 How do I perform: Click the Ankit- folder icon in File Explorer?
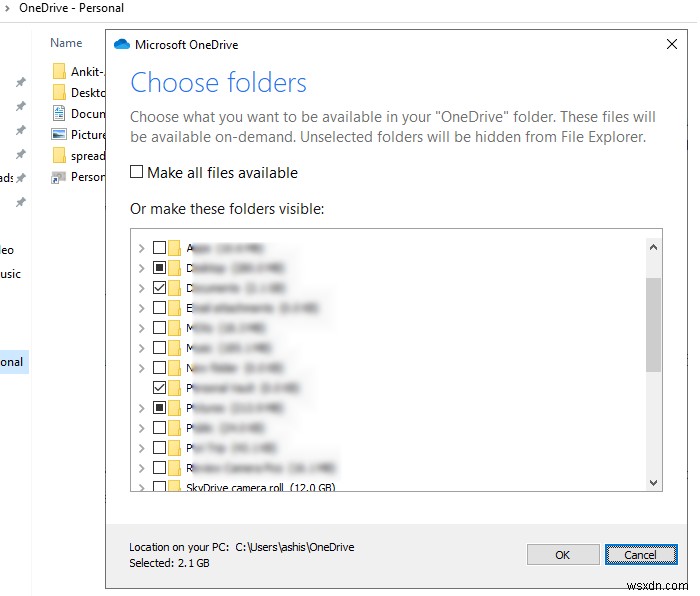pos(59,71)
